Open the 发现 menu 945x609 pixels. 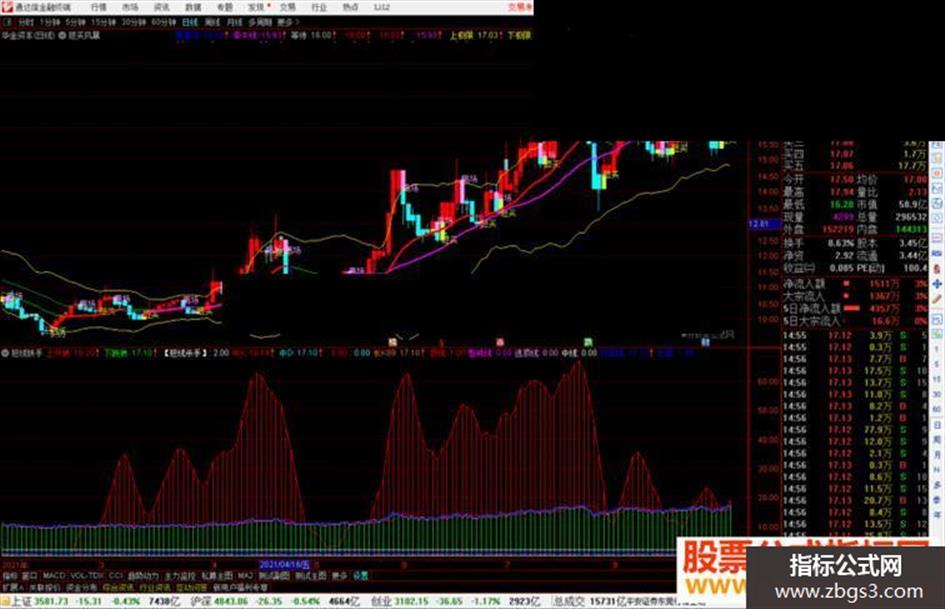coord(256,7)
